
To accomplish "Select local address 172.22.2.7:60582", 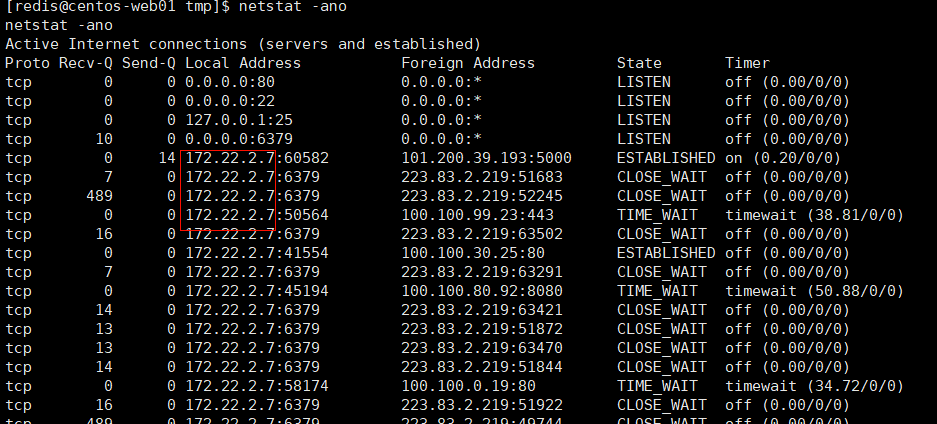I will [x=257, y=158].
